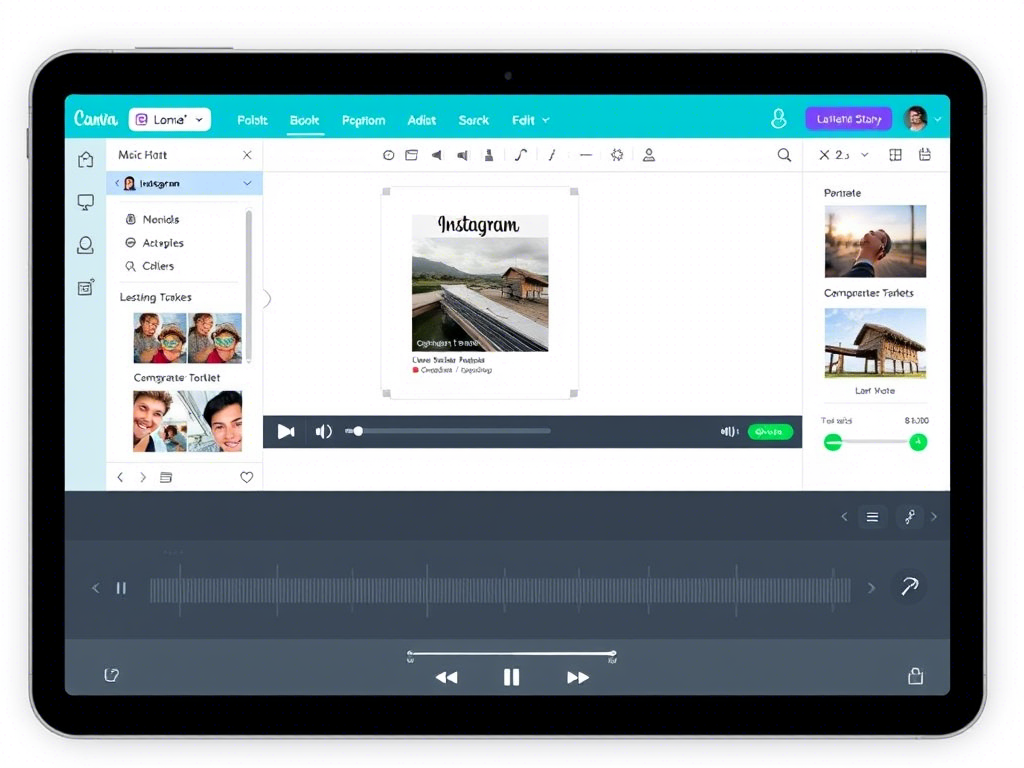Open the settings gear icon in toolbar
Screen dimensions: 1024x768
(x=616, y=155)
